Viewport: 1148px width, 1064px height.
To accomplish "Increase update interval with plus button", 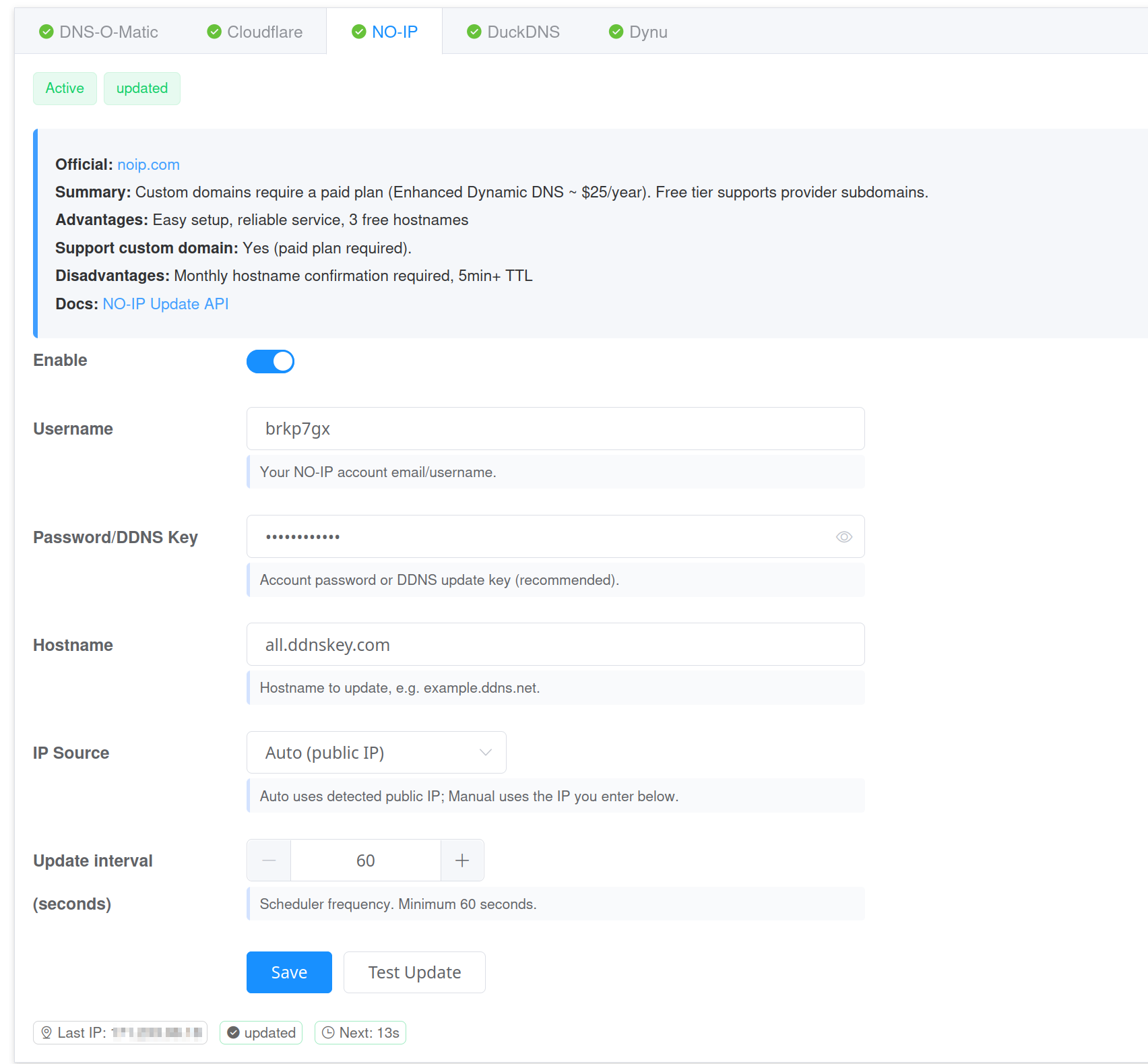I will coord(462,860).
